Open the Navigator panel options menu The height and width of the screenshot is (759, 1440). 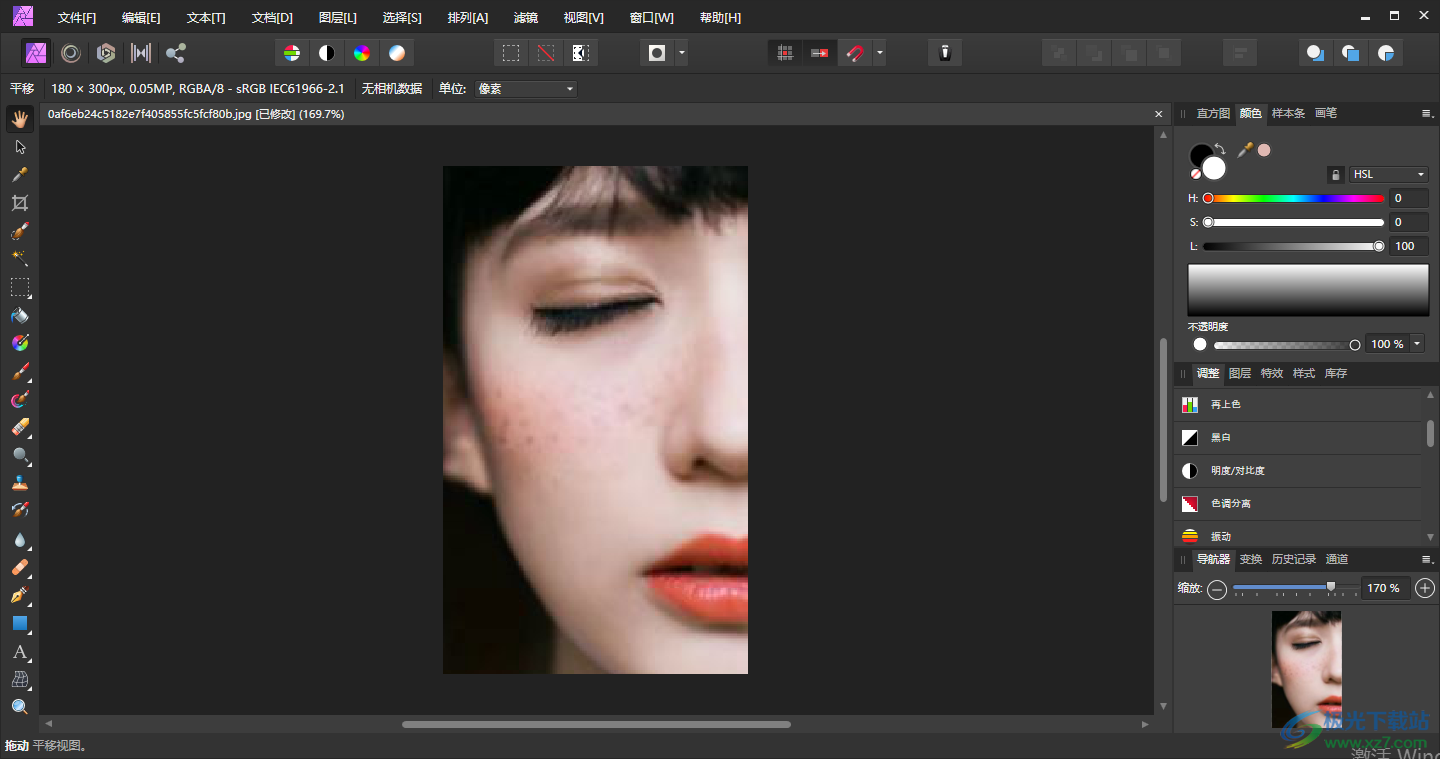coord(1426,560)
